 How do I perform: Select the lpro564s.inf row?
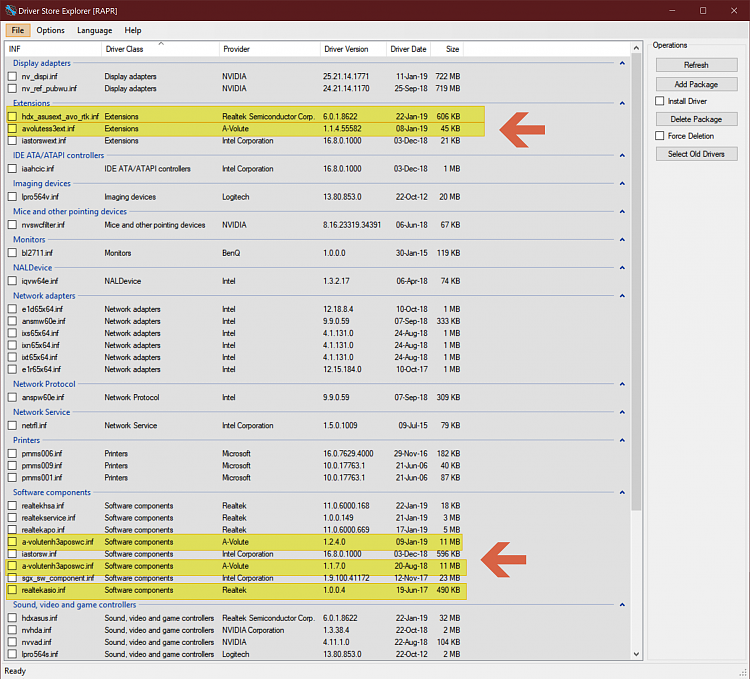[234, 654]
